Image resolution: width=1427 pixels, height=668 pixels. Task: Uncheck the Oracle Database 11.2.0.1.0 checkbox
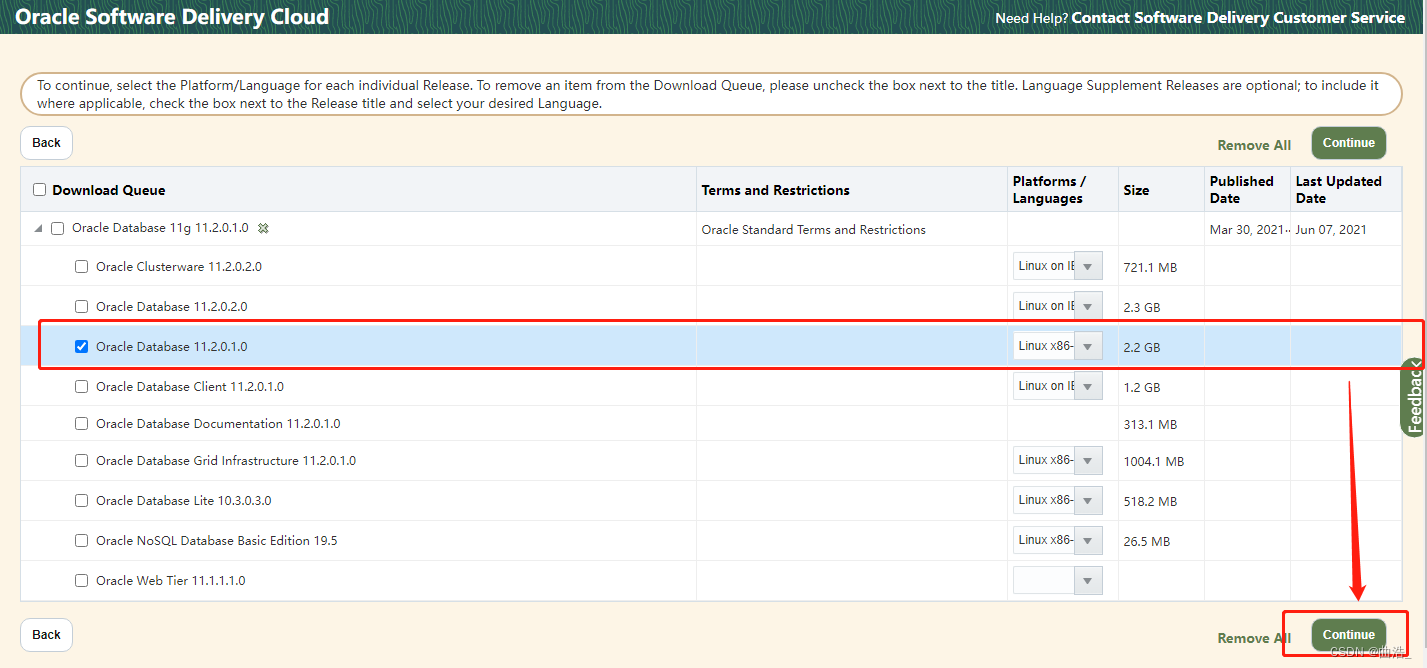(82, 347)
